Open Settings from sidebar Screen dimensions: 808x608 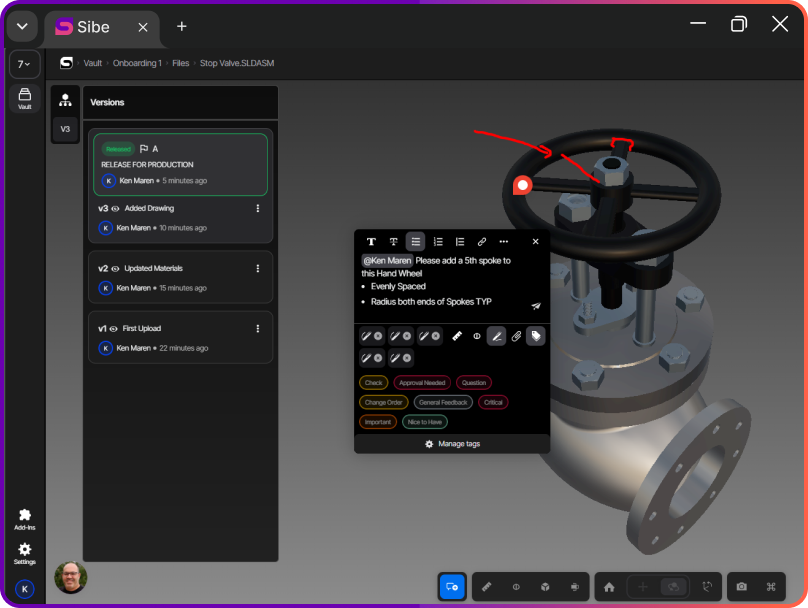coord(25,554)
